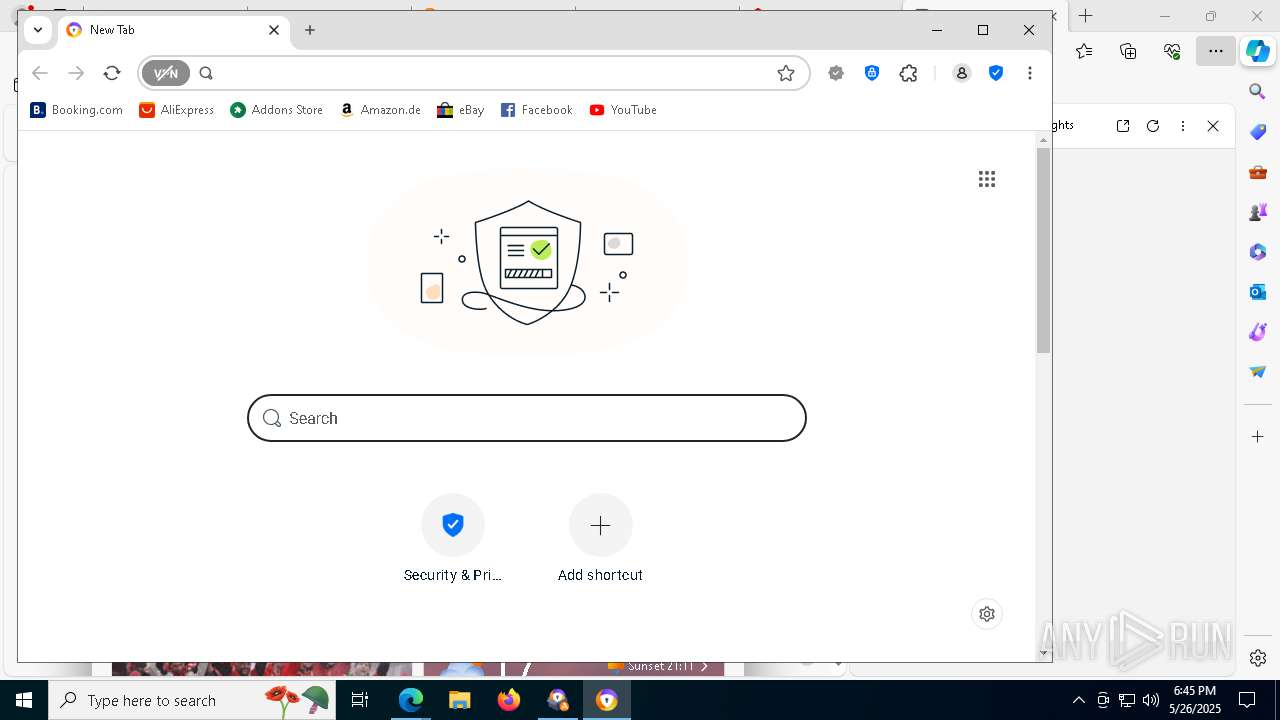Screen dimensions: 1280x720
Task: Open Edge Collections icon
Action: pyautogui.click(x=1128, y=51)
